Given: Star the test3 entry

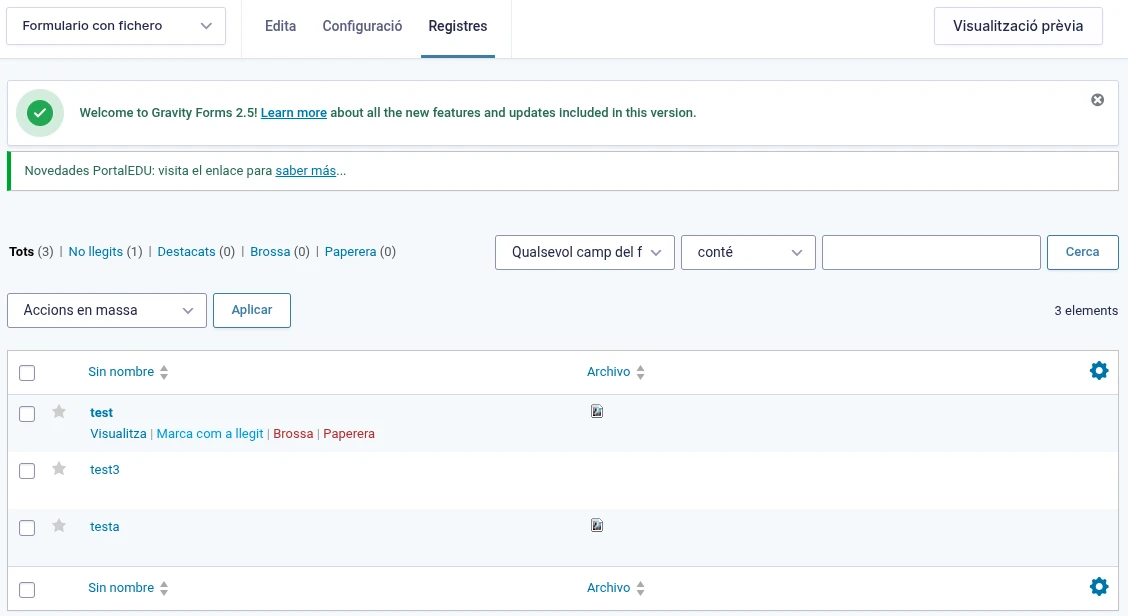Looking at the screenshot, I should tap(59, 469).
